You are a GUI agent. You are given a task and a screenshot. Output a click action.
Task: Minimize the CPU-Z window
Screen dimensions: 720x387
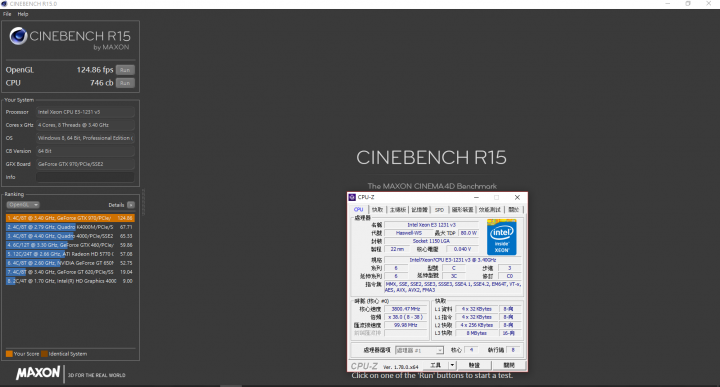(476, 197)
